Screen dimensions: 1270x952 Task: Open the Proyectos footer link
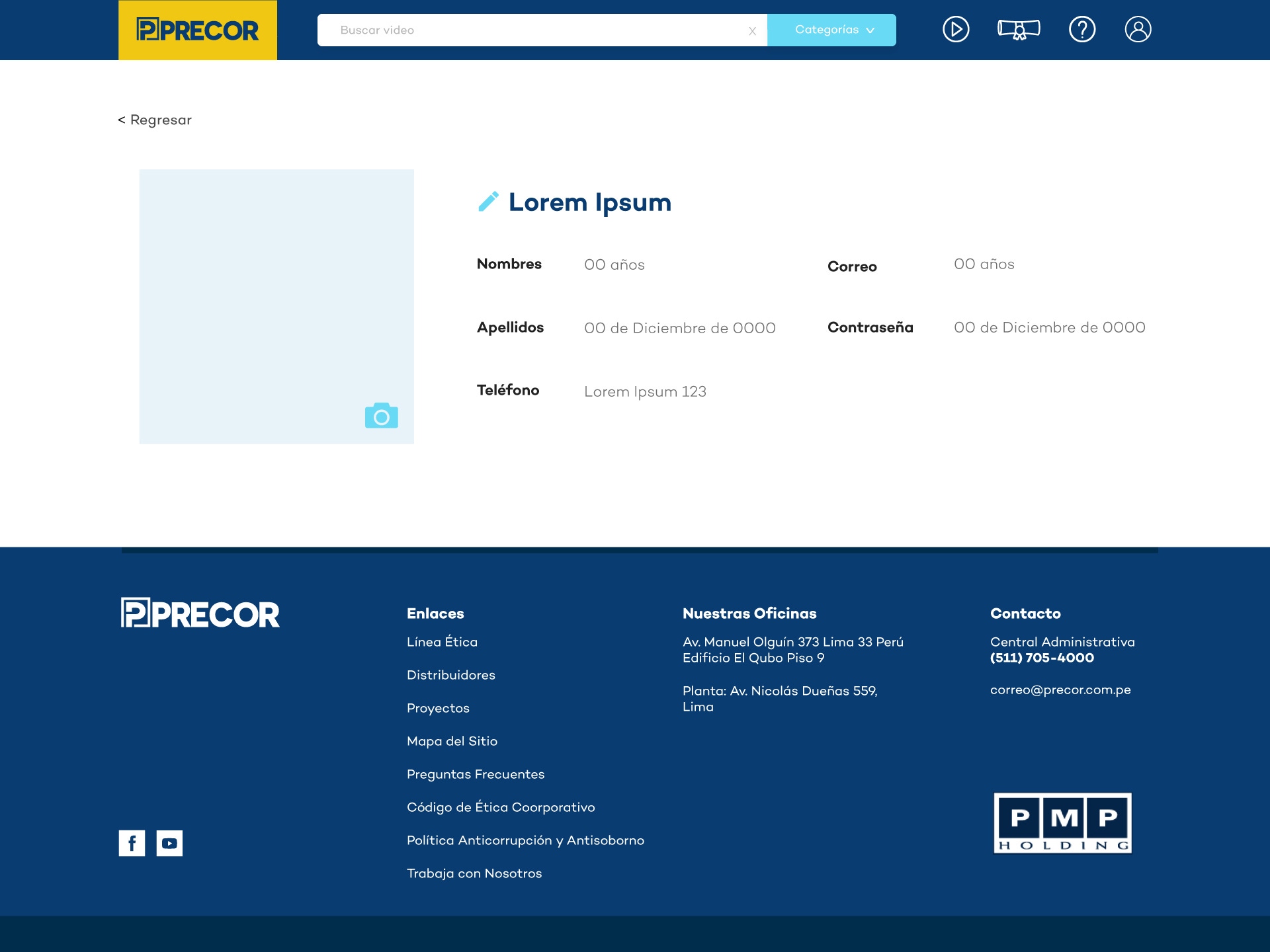(438, 708)
